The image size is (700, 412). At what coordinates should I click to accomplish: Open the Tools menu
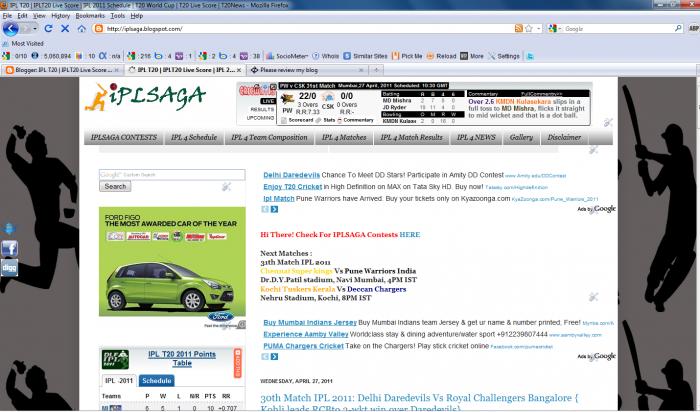click(117, 16)
